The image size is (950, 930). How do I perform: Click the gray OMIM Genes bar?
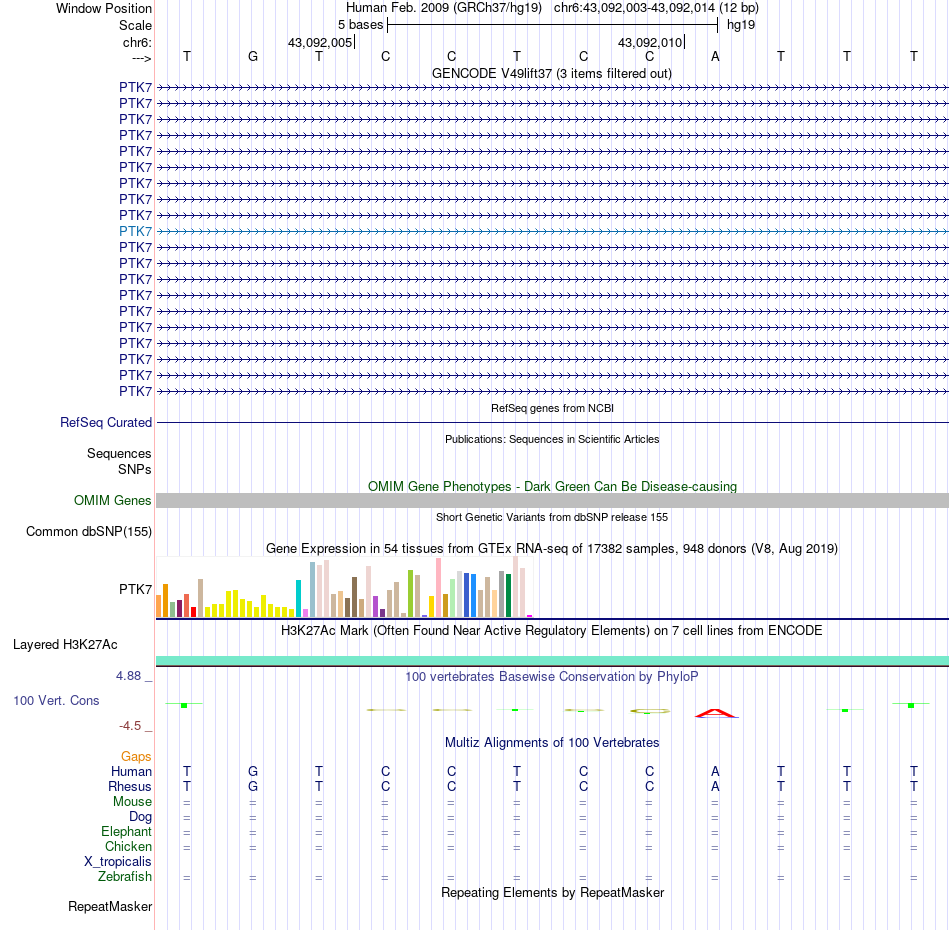pos(552,500)
